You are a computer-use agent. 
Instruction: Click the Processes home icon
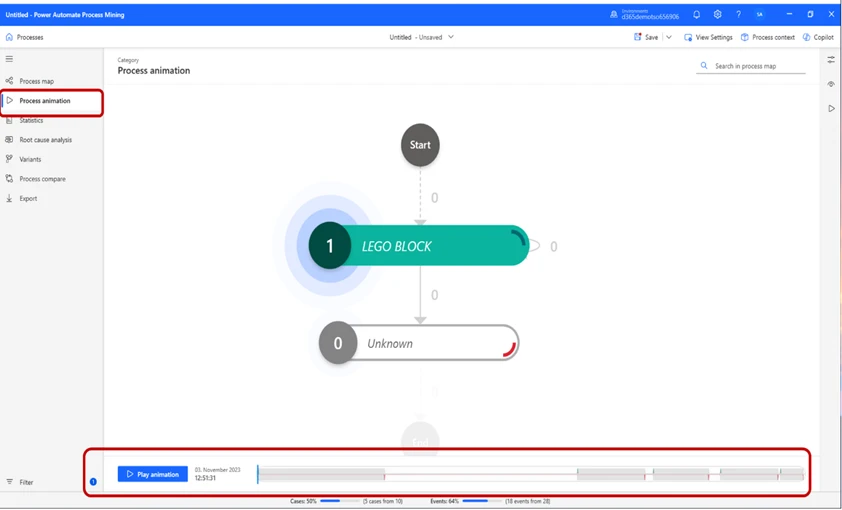click(x=9, y=37)
